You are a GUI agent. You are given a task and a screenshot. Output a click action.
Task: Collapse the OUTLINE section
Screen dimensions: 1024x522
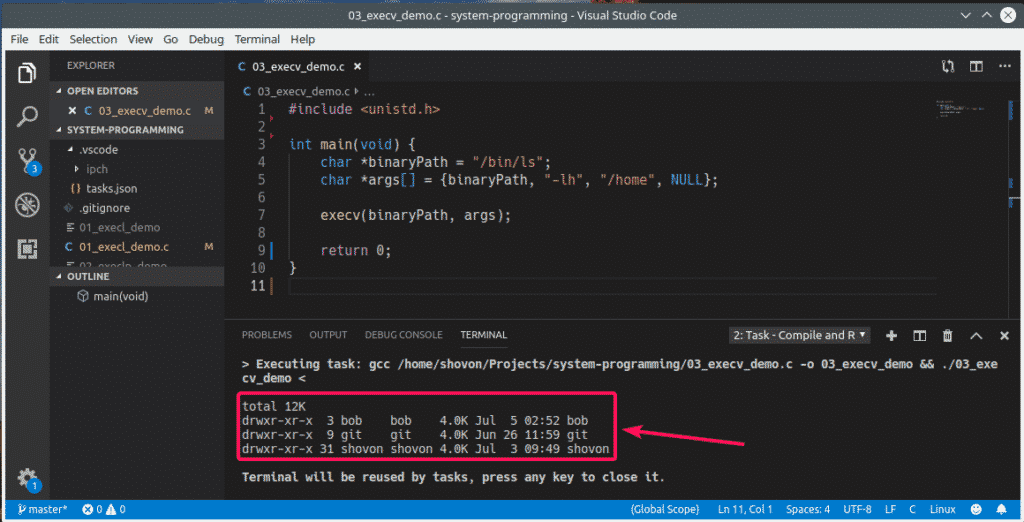click(x=91, y=276)
